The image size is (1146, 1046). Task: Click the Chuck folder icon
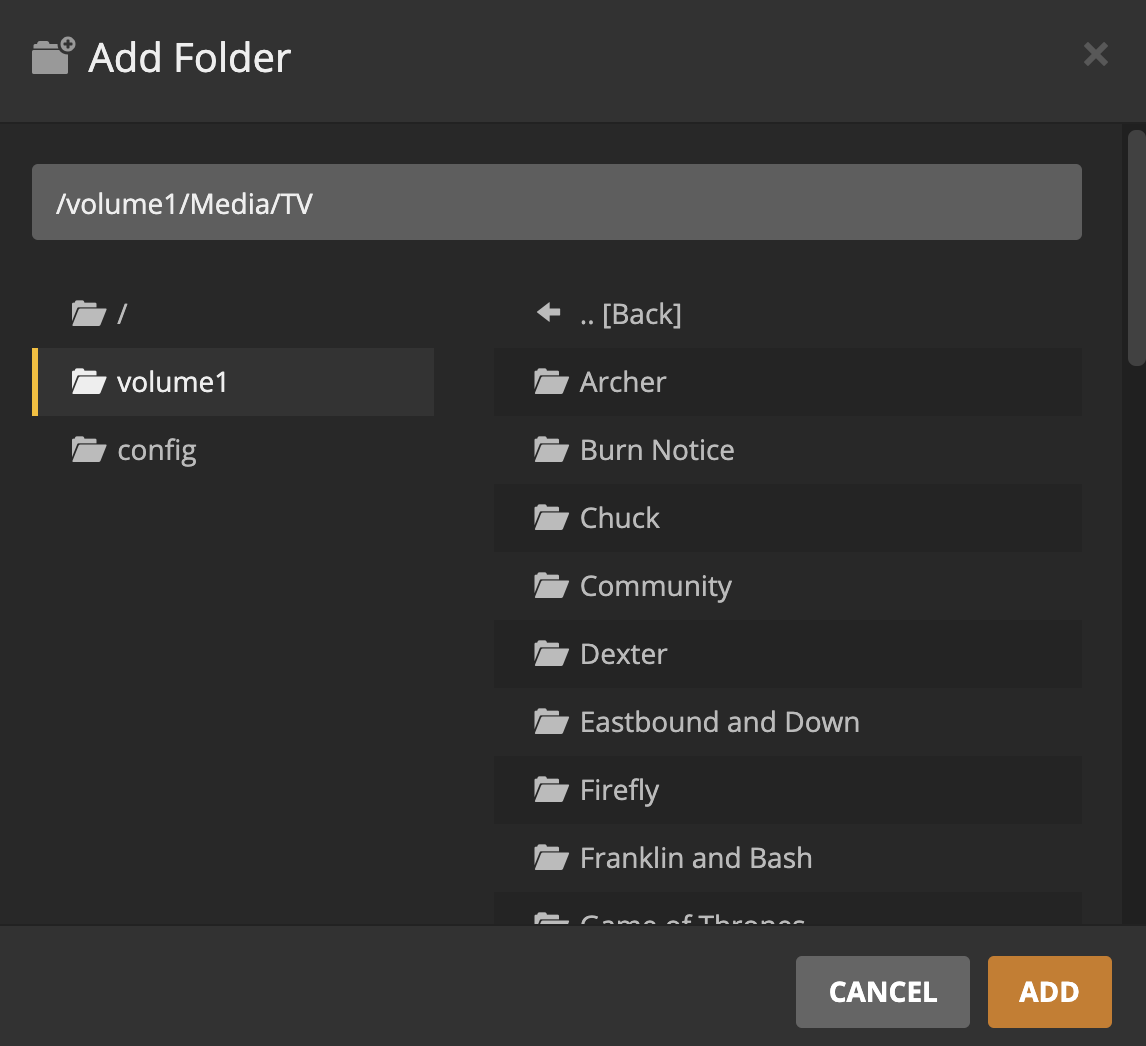551,518
